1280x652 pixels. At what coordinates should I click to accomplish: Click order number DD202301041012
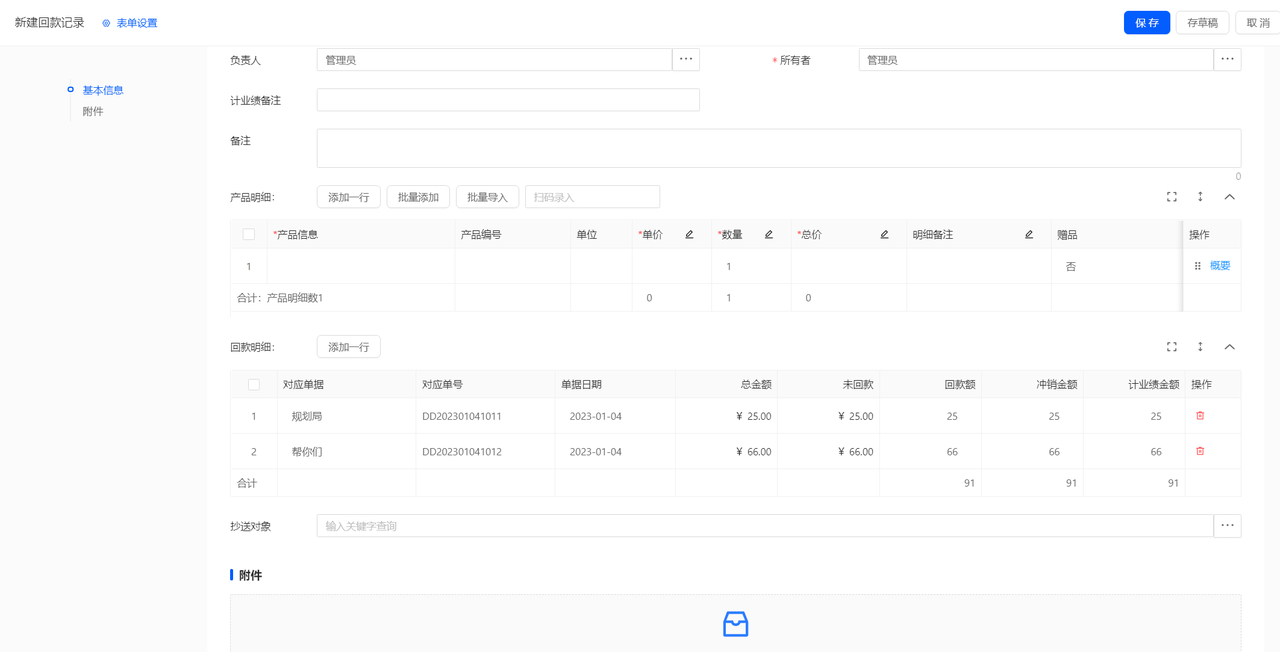point(462,452)
